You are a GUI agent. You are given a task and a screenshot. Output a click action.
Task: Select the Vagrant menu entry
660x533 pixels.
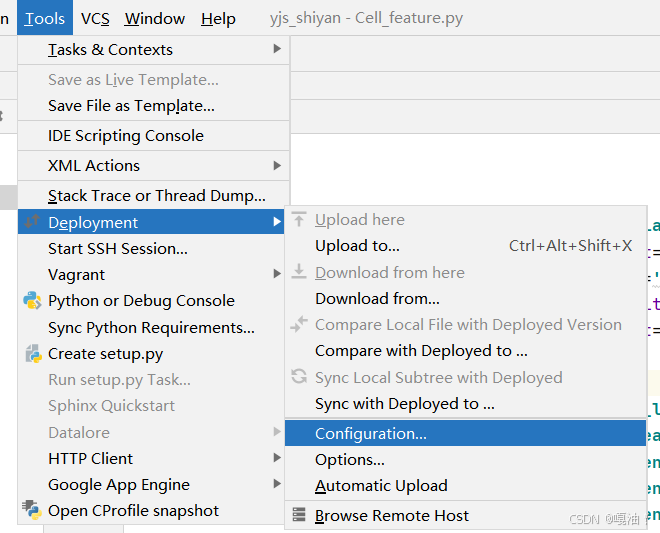(151, 274)
